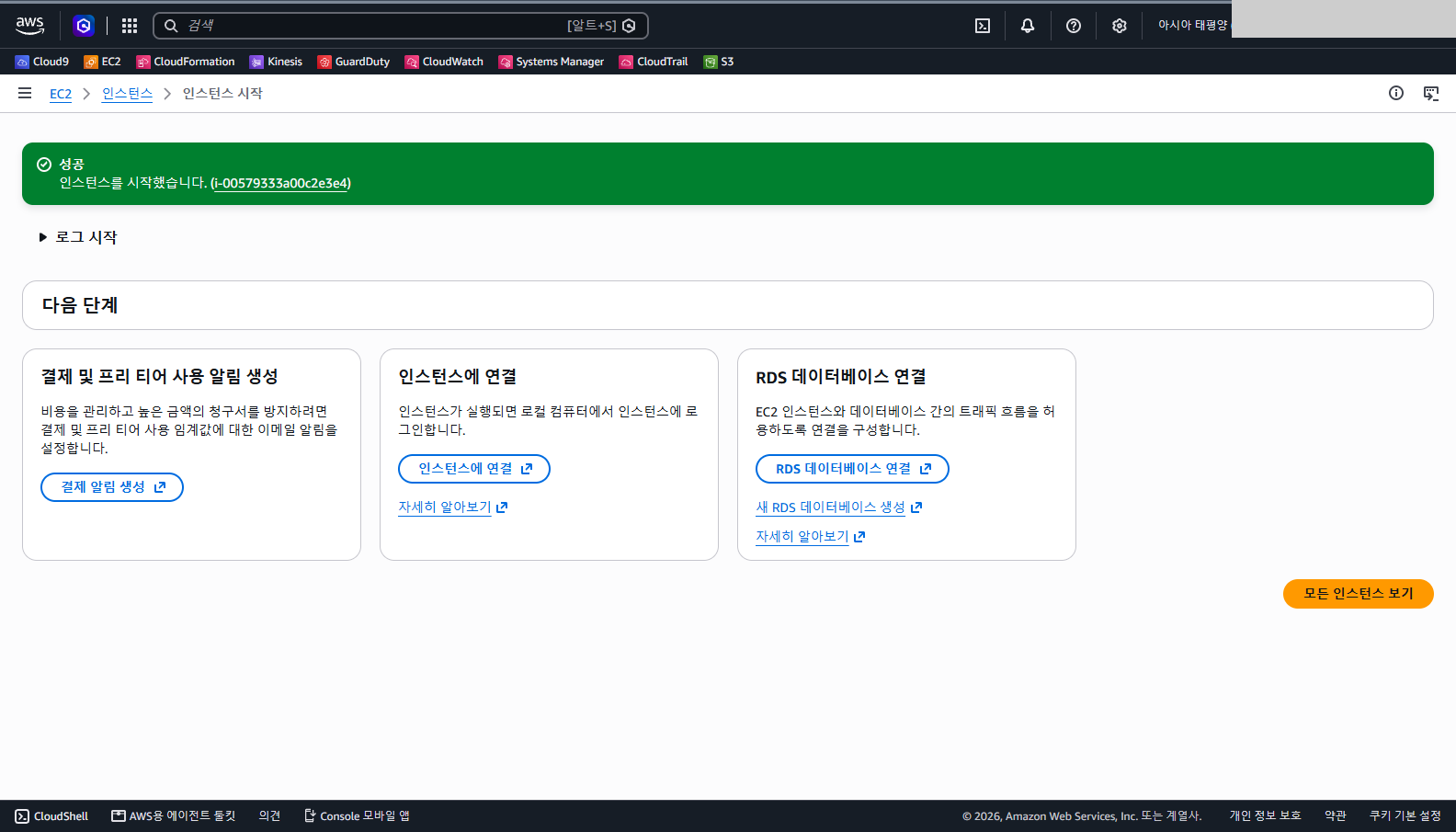Open 쿠키 기본 설정 footer link
The height and width of the screenshot is (832, 1456).
pos(1405,816)
